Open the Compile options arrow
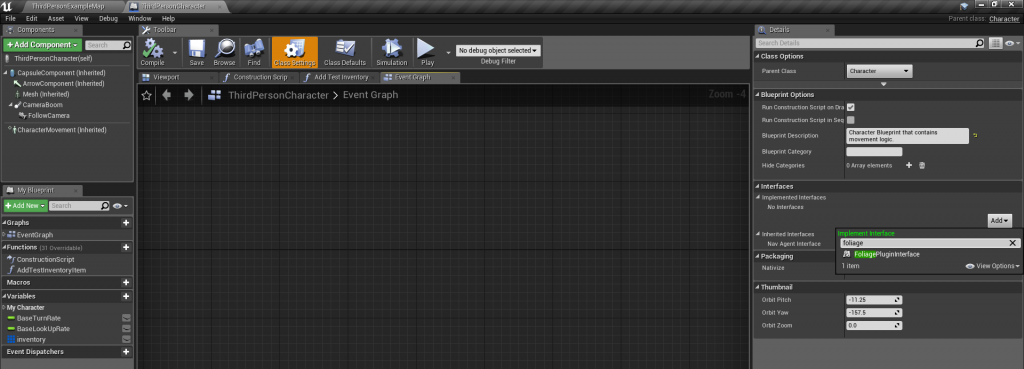The height and width of the screenshot is (369, 1024). pyautogui.click(x=174, y=52)
